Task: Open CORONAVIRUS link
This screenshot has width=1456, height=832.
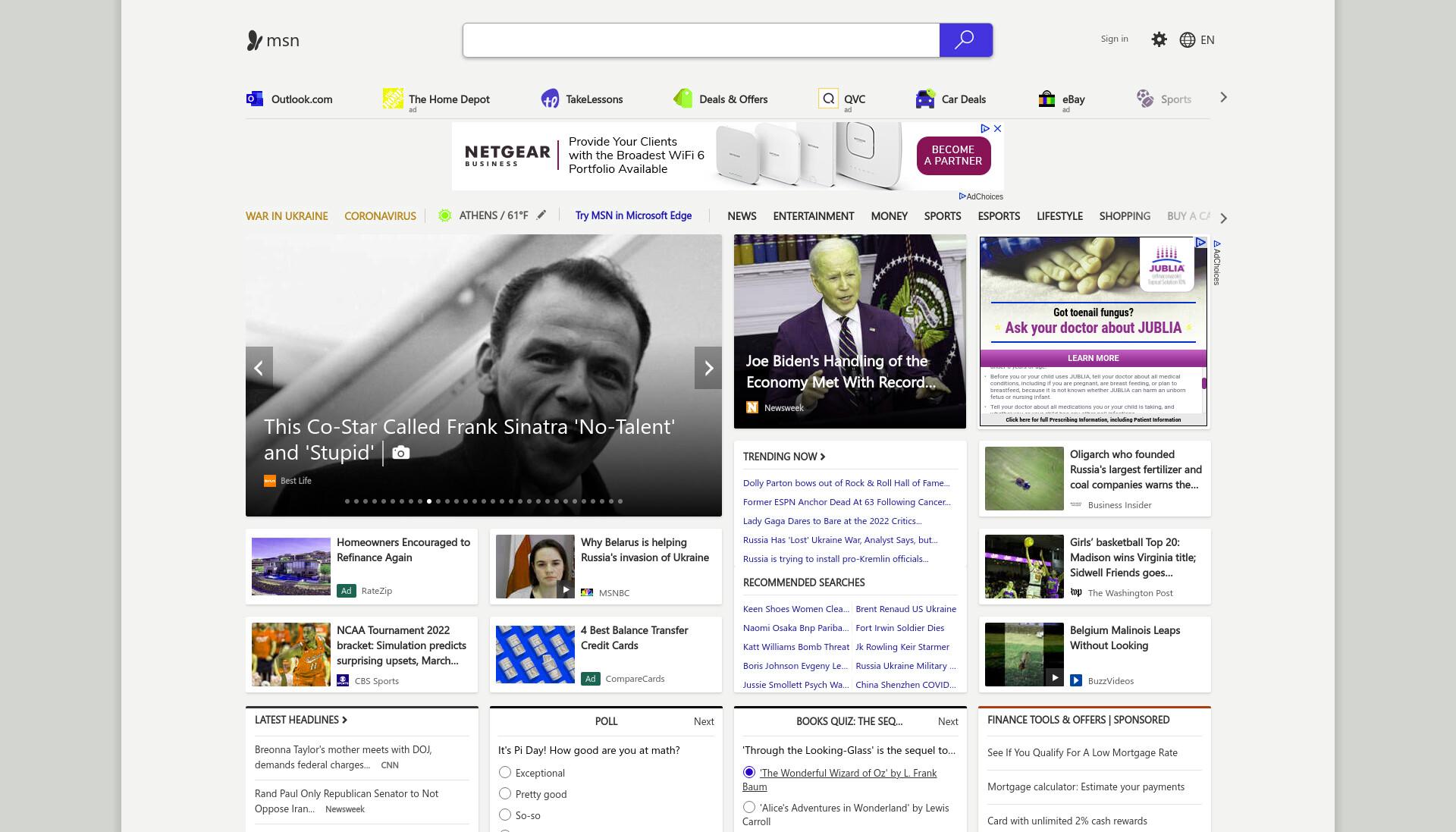Action: 380,216
